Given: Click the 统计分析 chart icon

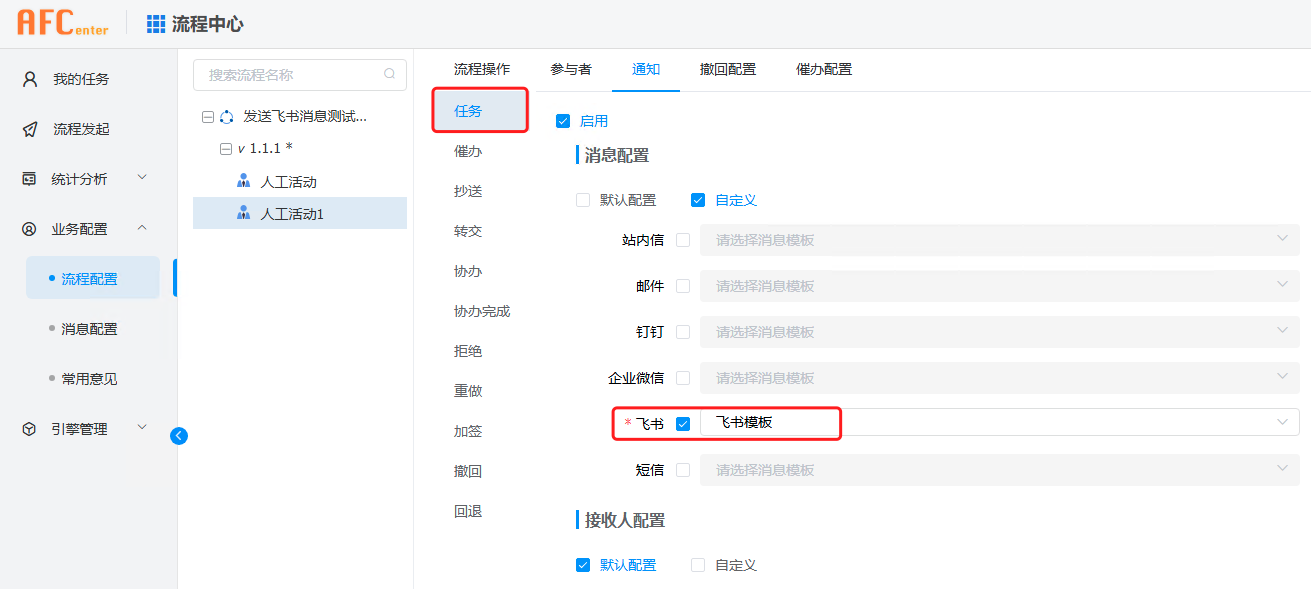Looking at the screenshot, I should pyautogui.click(x=29, y=179).
